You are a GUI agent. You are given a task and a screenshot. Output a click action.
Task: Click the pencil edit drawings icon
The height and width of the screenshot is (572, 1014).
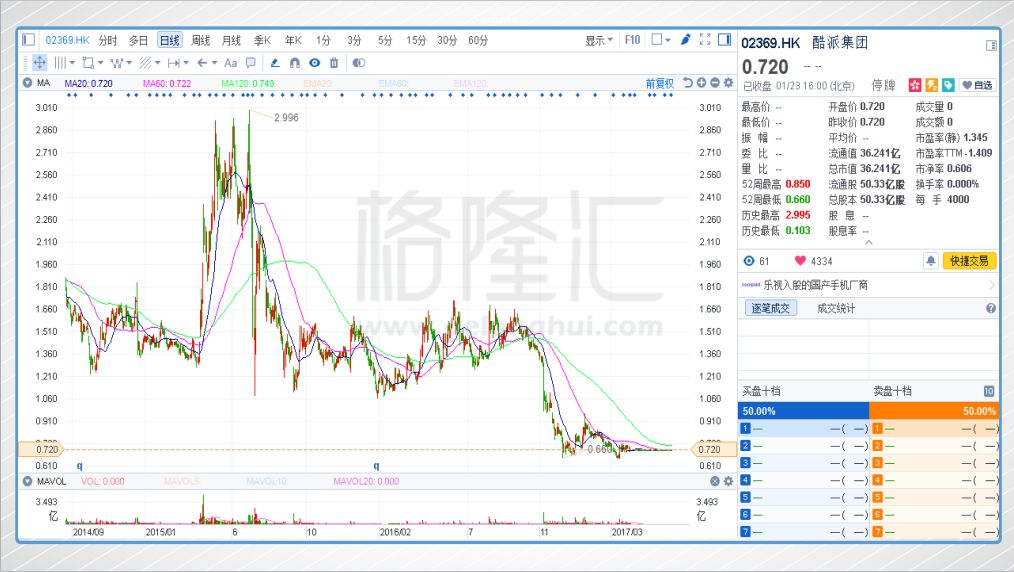click(274, 63)
